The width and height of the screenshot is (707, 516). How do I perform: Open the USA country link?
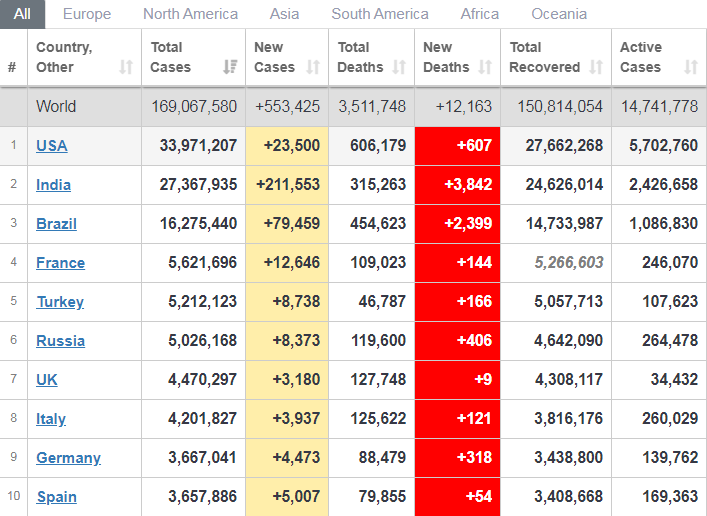52,146
